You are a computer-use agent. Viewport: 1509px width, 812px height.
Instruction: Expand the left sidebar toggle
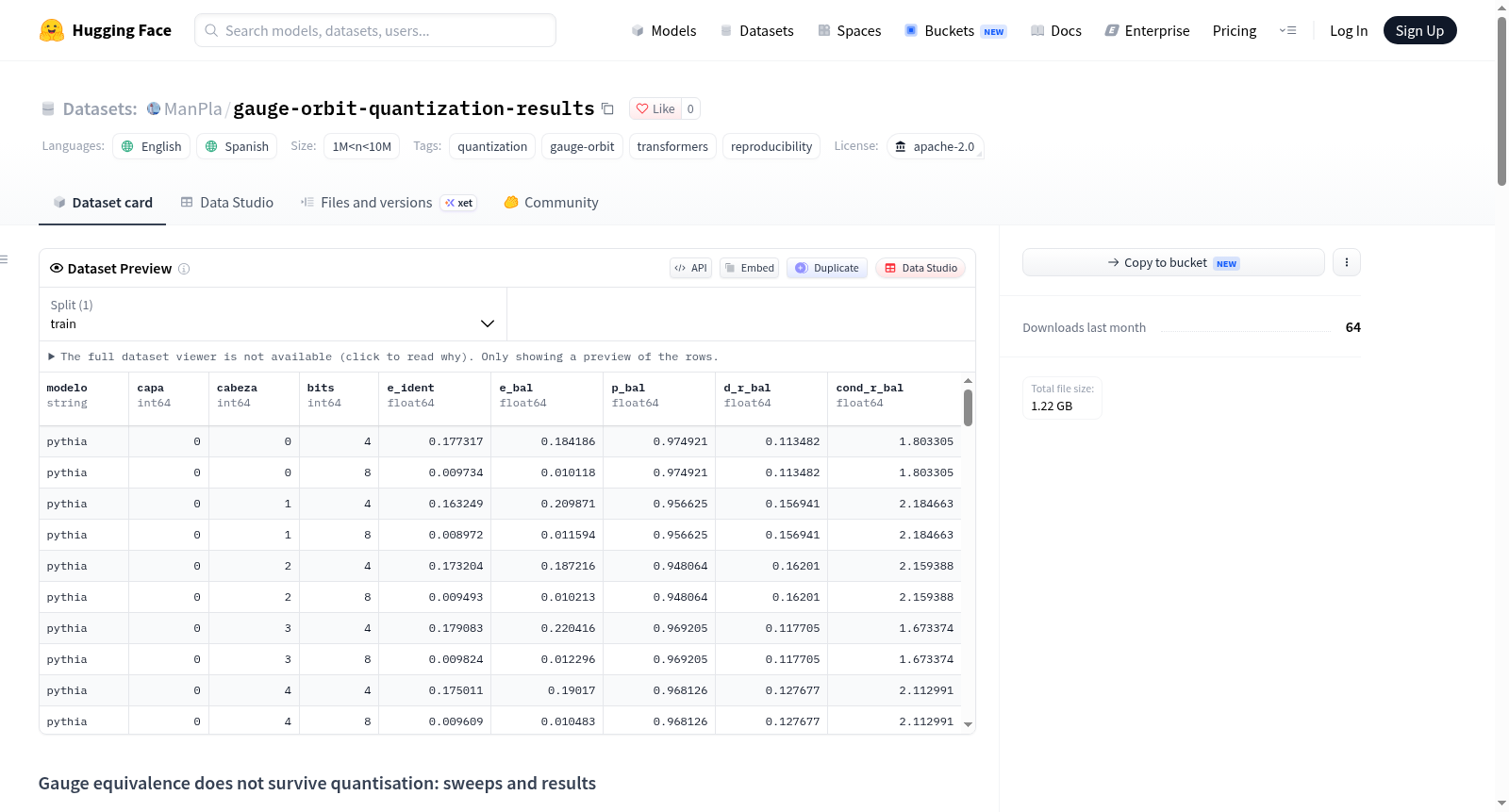coord(5,259)
